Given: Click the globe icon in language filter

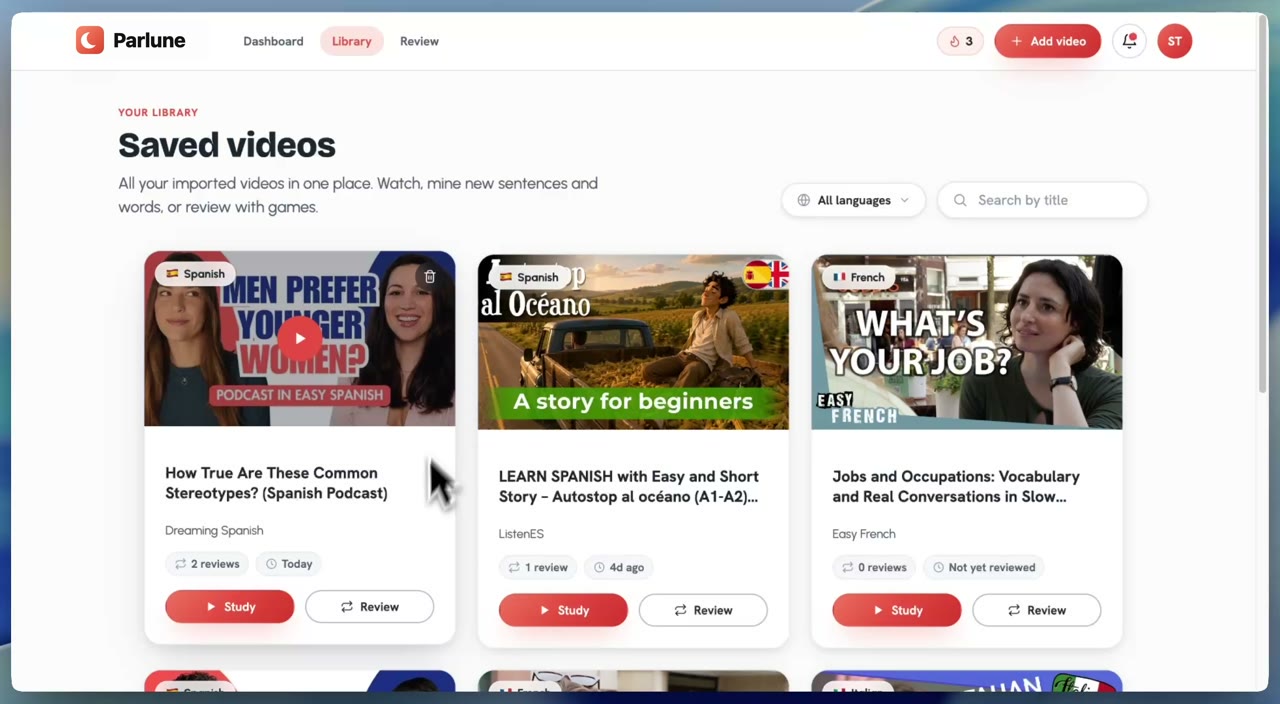Looking at the screenshot, I should coord(803,200).
